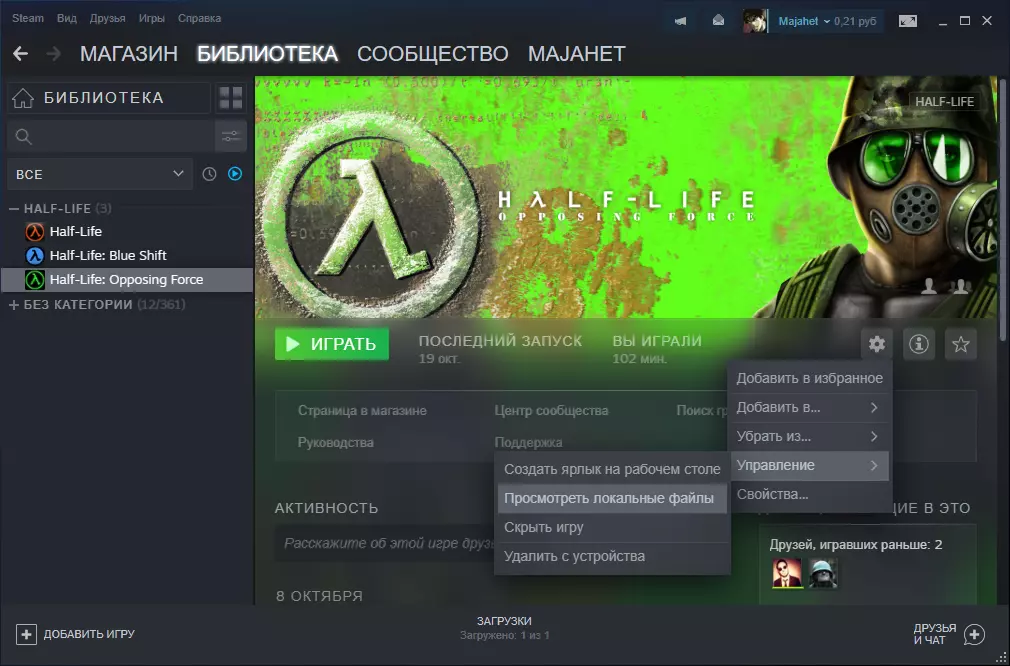Go to the MAJAHET profile tab
This screenshot has width=1010, height=666.
[x=577, y=53]
